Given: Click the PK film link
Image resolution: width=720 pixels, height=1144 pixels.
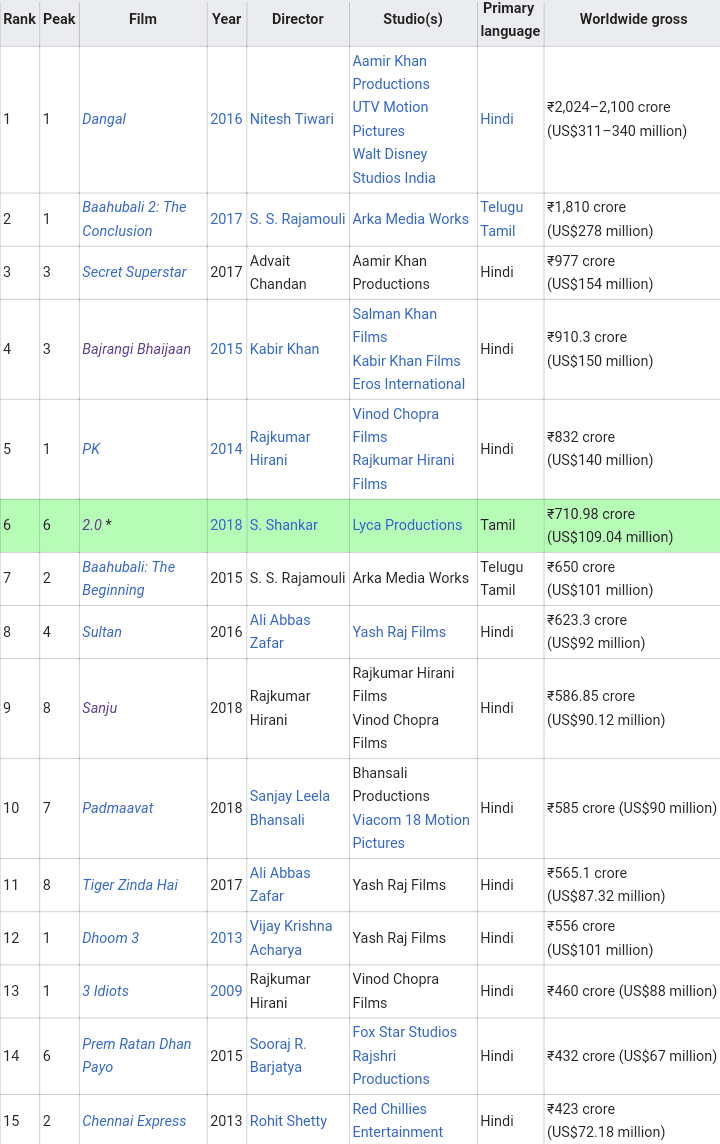Looking at the screenshot, I should (91, 449).
